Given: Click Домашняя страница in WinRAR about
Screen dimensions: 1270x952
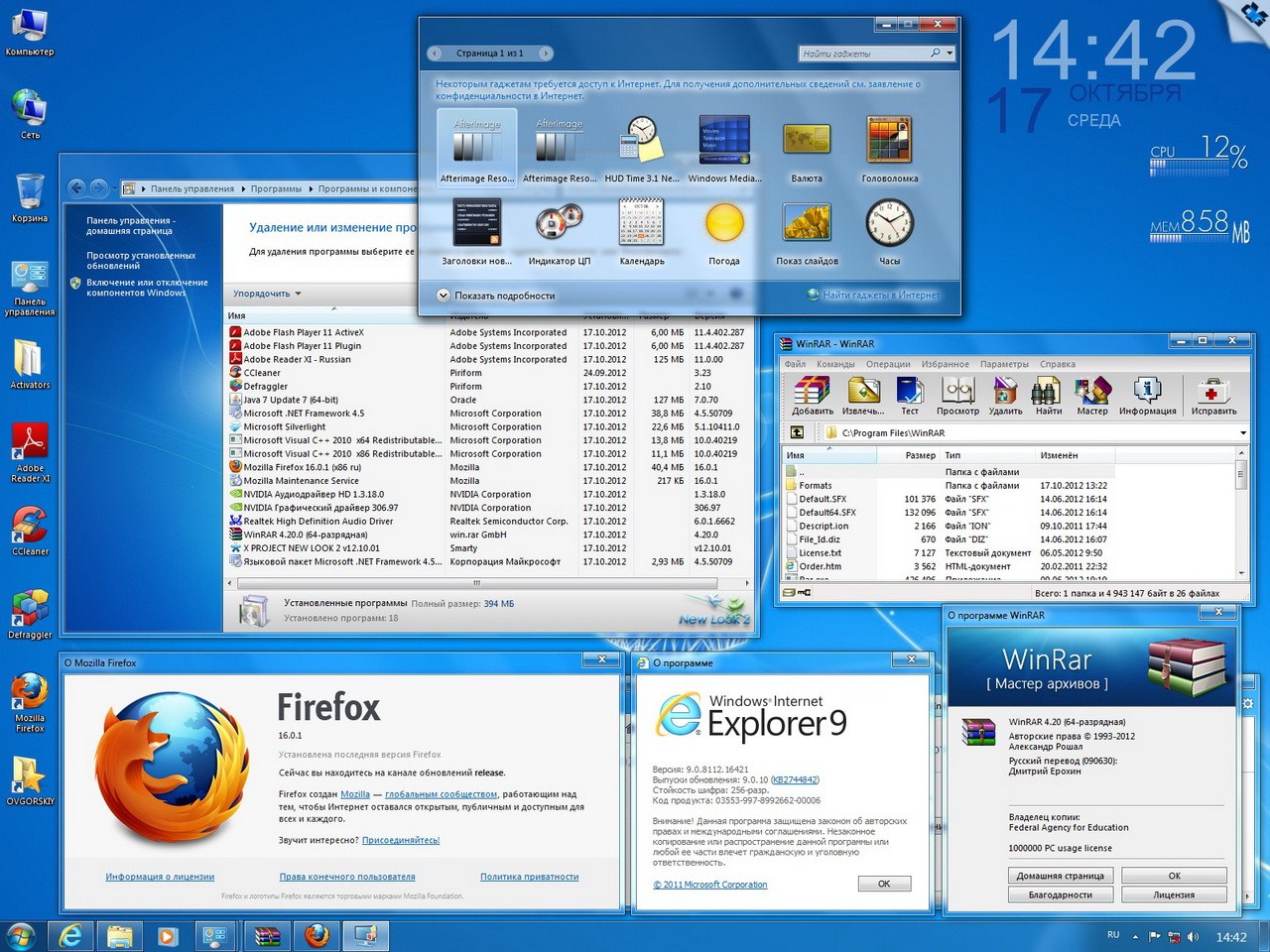Looking at the screenshot, I should [x=1061, y=876].
